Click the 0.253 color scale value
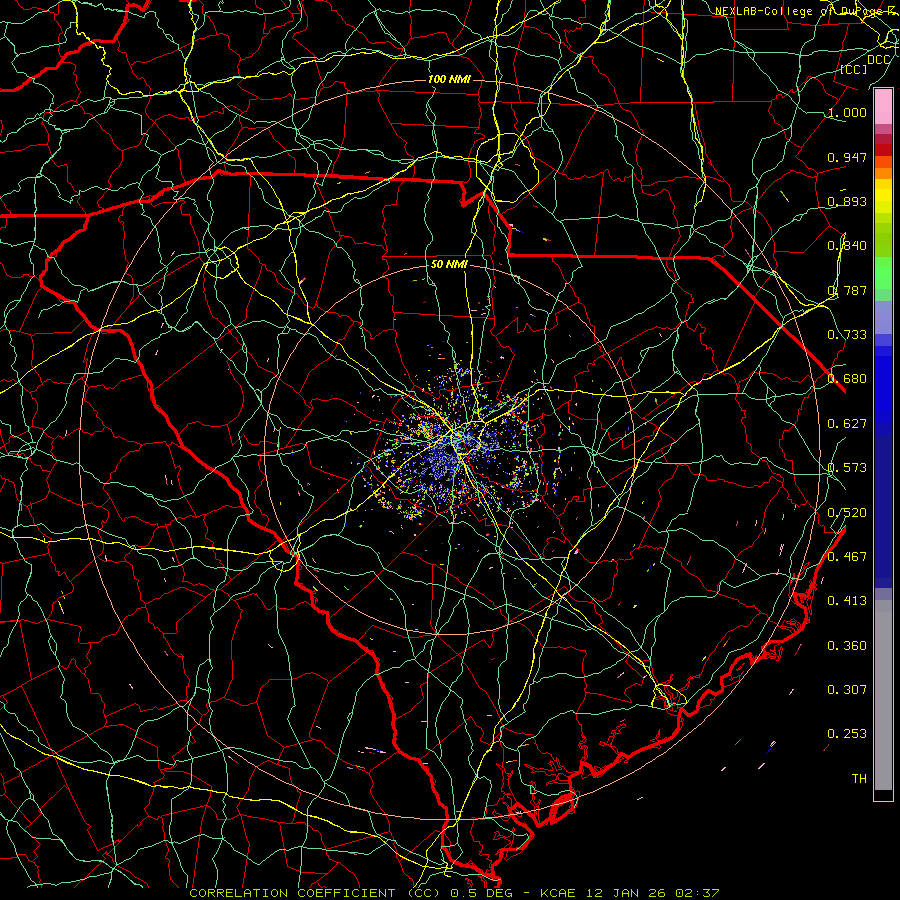 (x=847, y=734)
